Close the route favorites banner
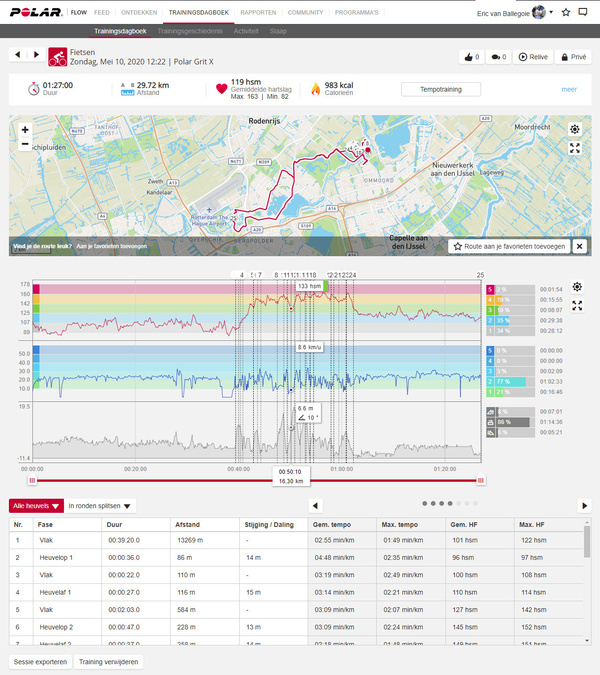Screen dimensions: 600x675 click(579, 245)
